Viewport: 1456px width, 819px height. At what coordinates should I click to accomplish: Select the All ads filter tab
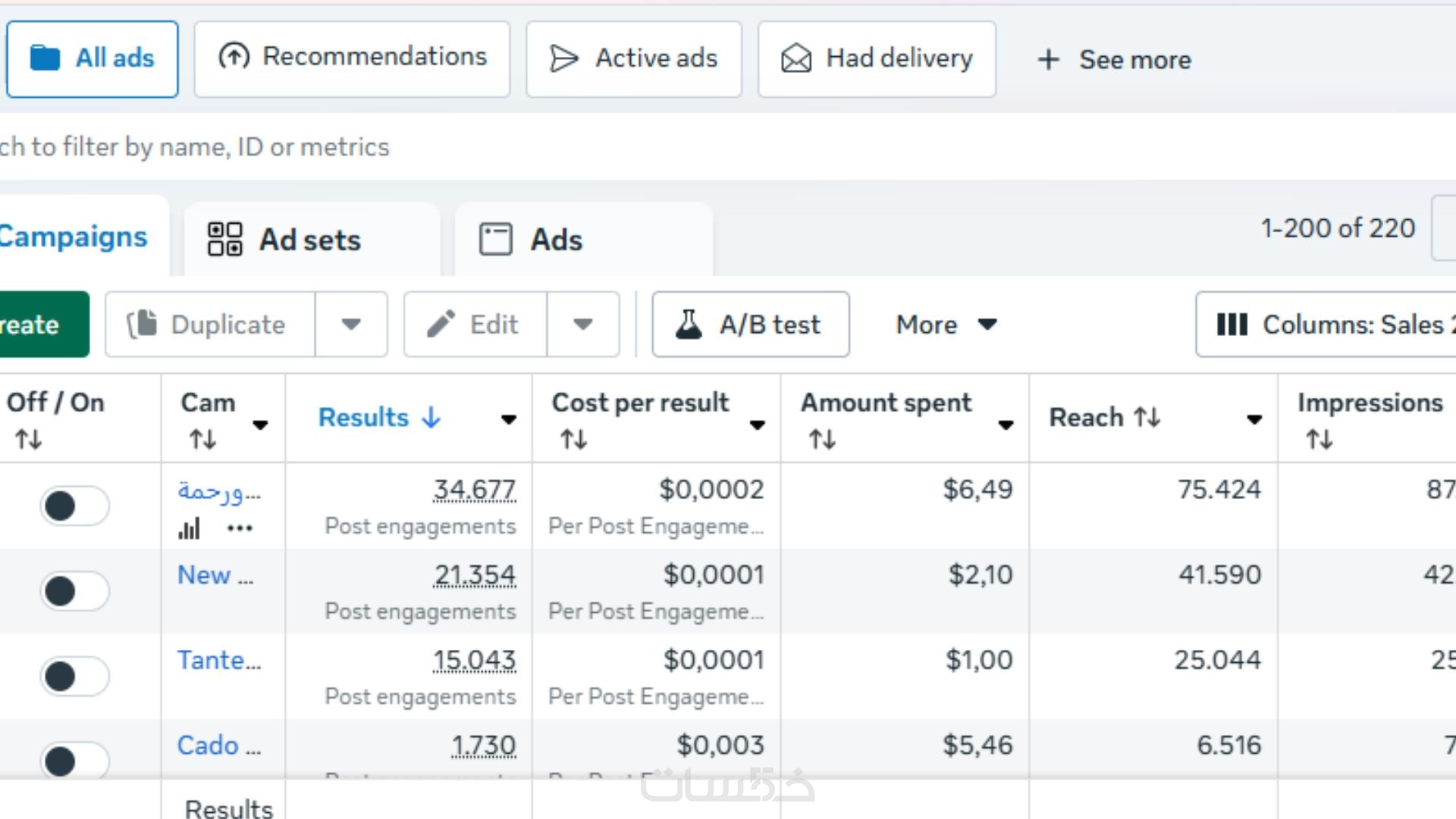(x=93, y=58)
